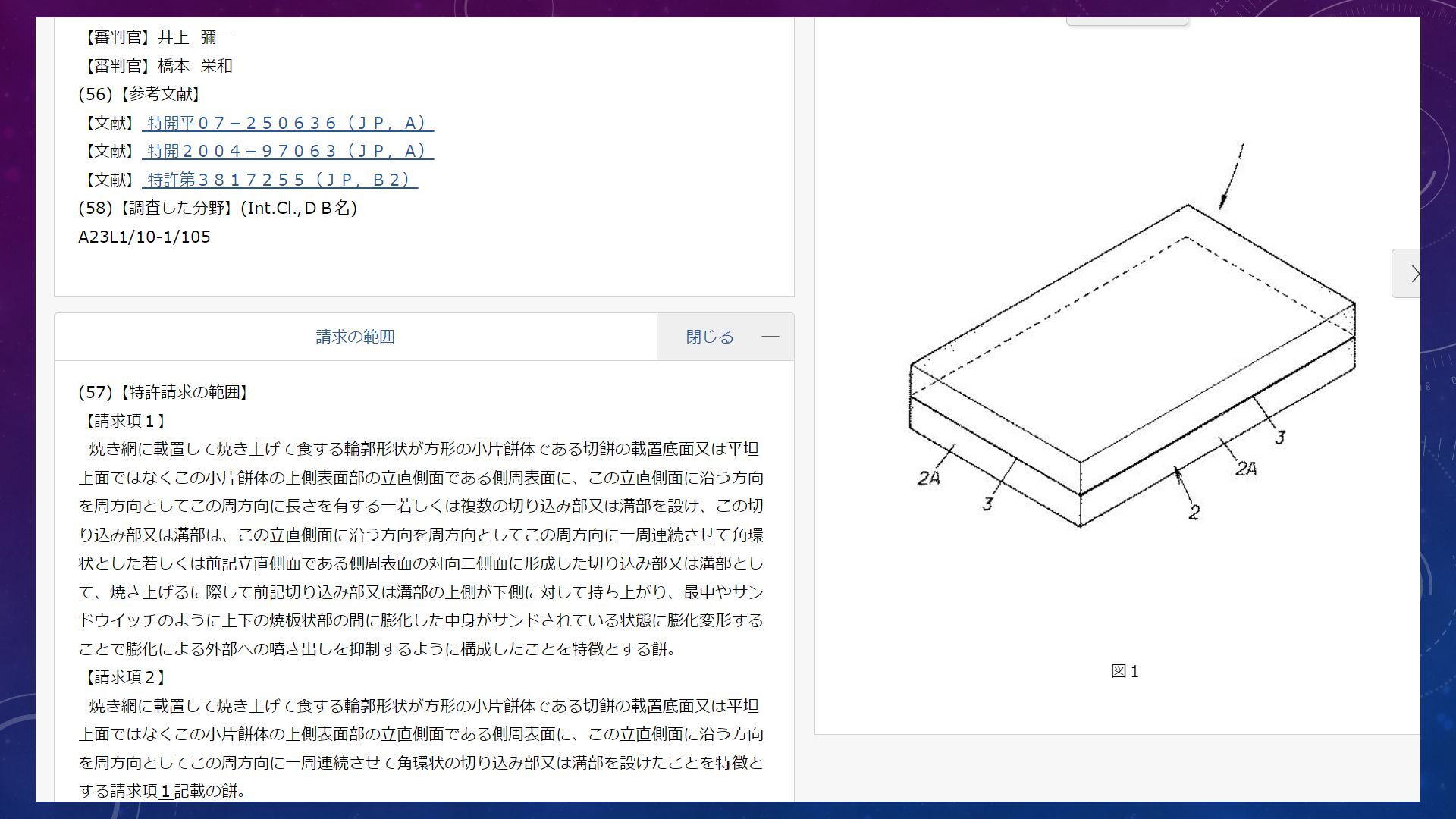Open cited document 特開2004-97063
Screen dimensions: 1456x819
click(x=287, y=152)
